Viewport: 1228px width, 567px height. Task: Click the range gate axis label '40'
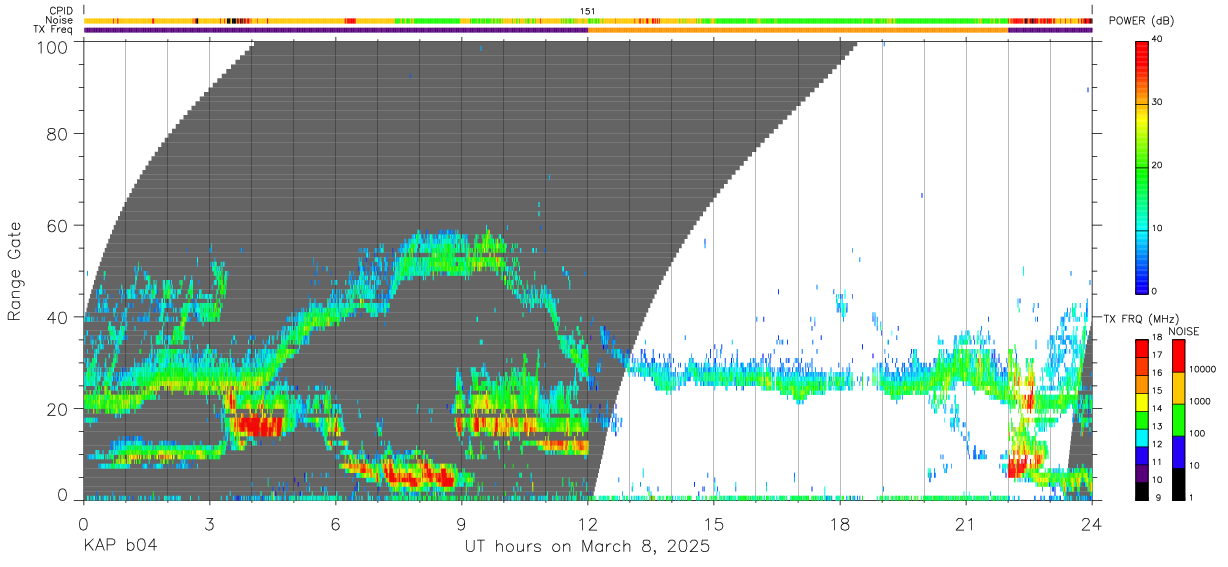pos(57,317)
